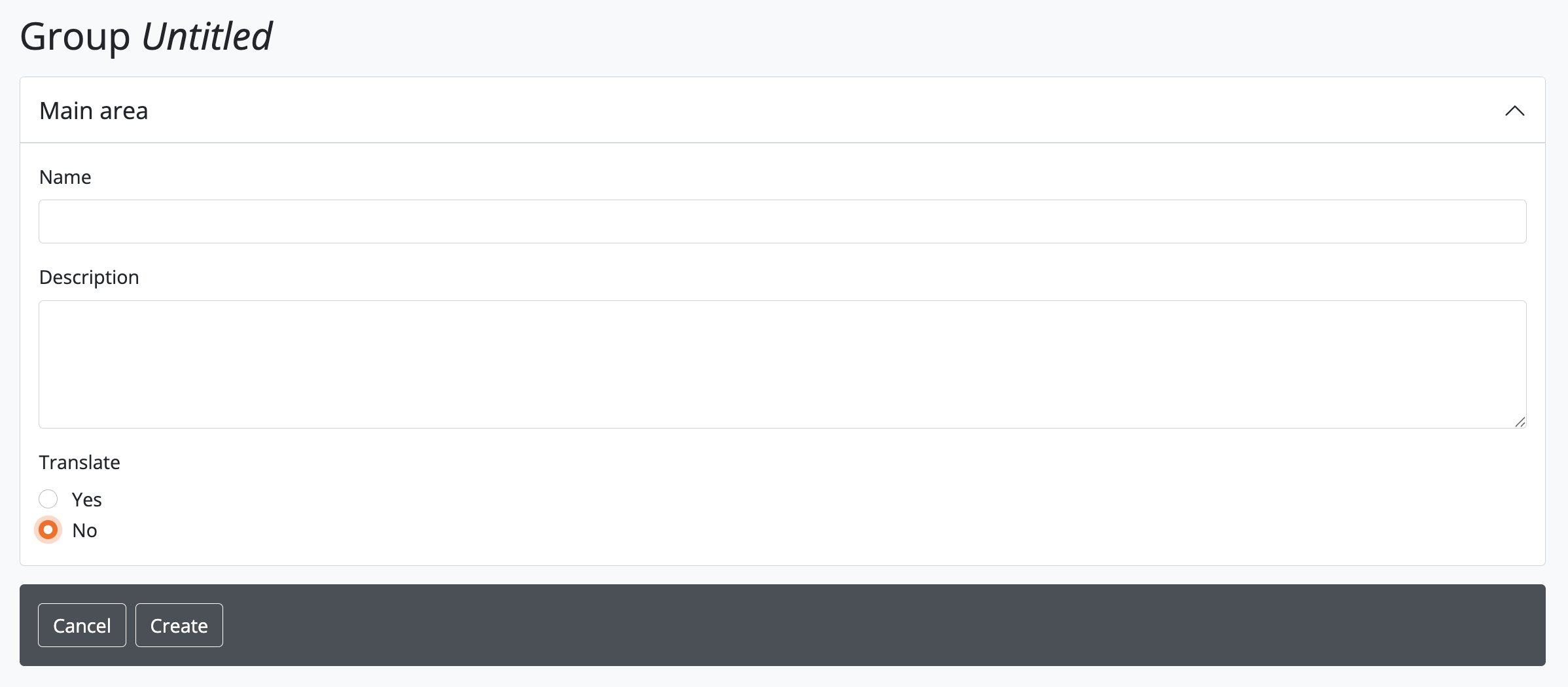Click the italic Untitled title text
The height and width of the screenshot is (687, 1568).
click(206, 37)
